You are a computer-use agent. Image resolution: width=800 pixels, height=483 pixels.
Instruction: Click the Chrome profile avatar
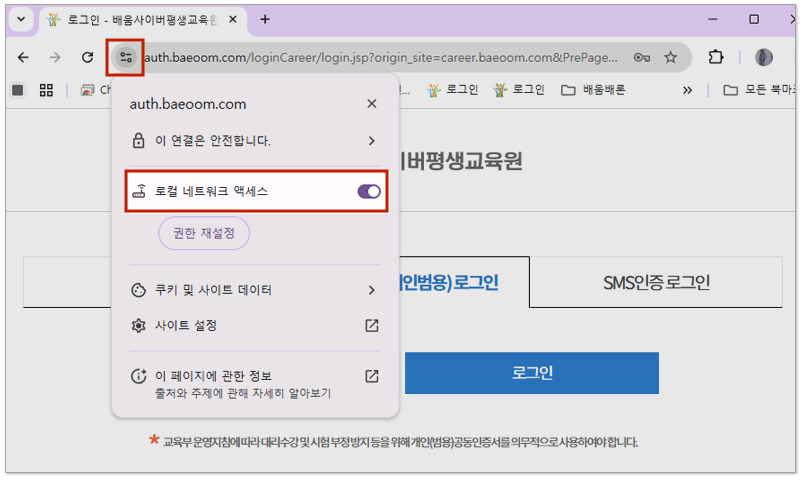(764, 57)
